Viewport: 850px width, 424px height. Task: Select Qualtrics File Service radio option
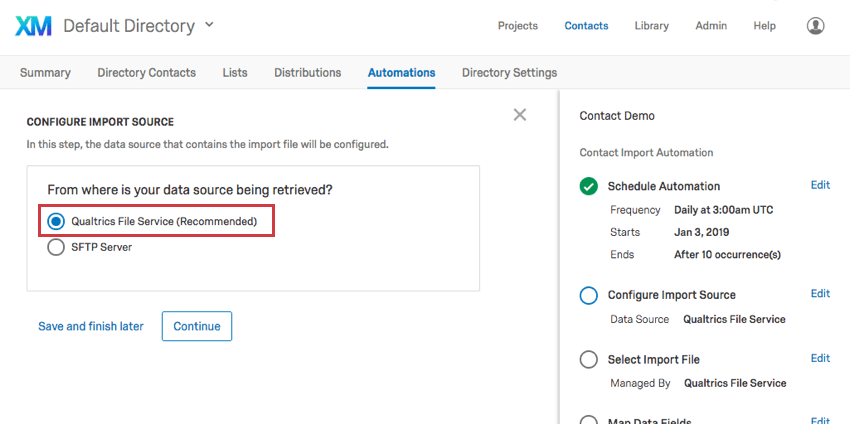point(56,220)
